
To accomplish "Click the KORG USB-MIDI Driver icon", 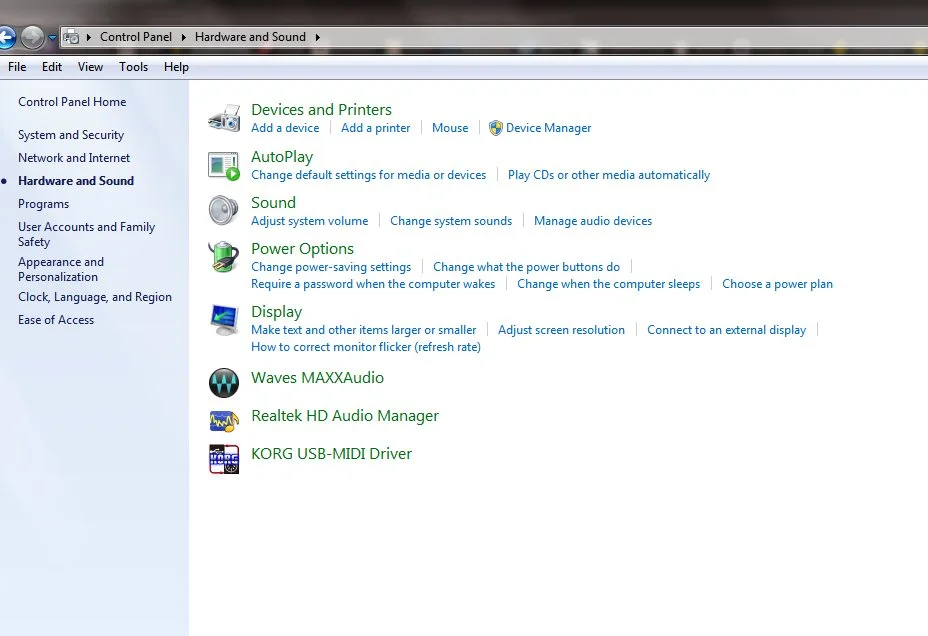I will coord(224,459).
